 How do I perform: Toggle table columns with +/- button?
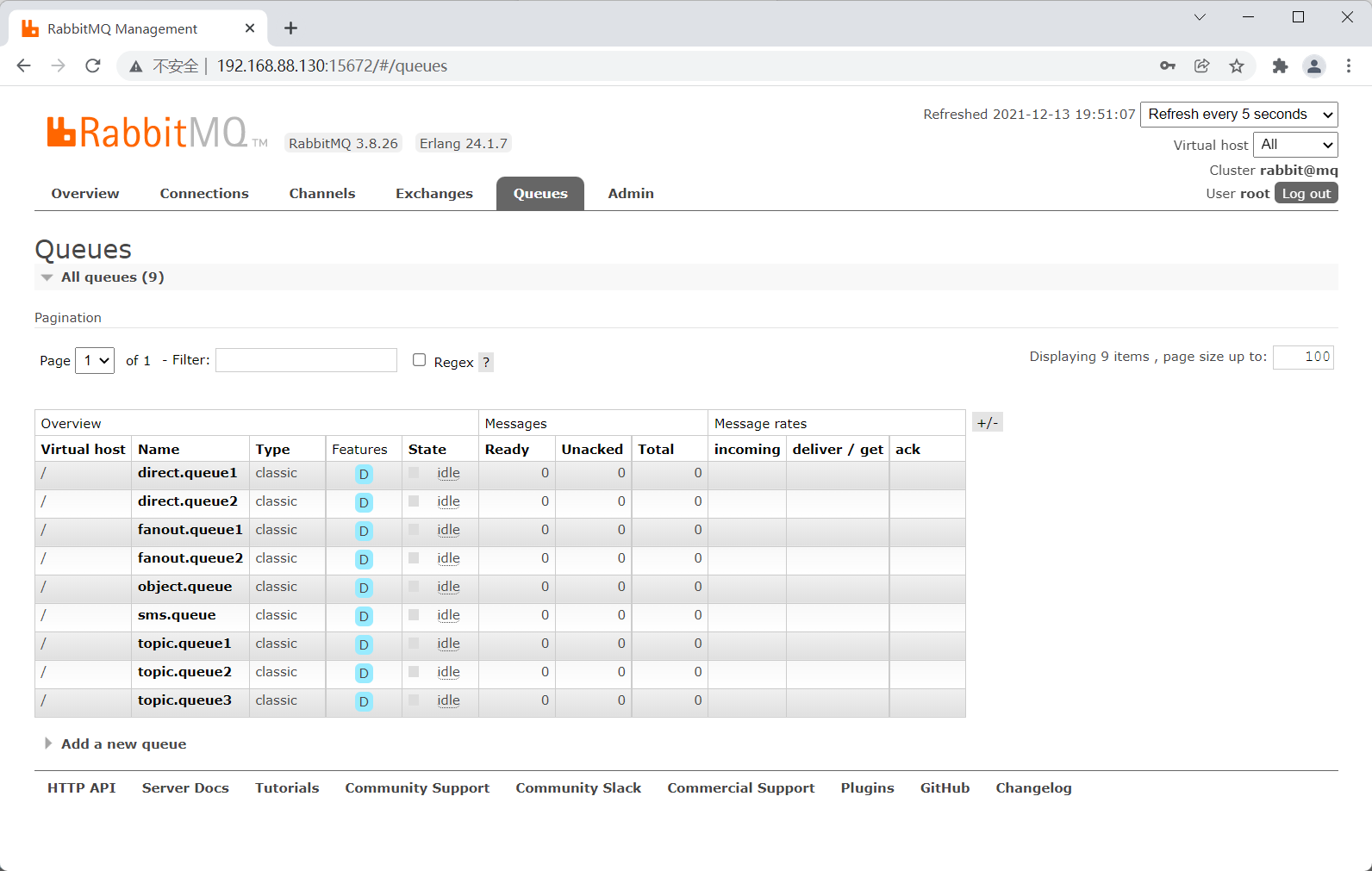[988, 422]
